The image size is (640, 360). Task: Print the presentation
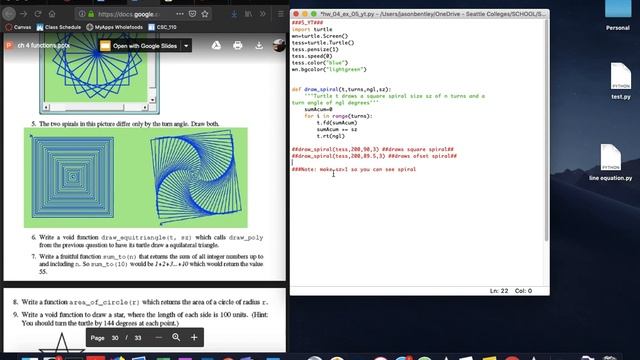tap(238, 45)
